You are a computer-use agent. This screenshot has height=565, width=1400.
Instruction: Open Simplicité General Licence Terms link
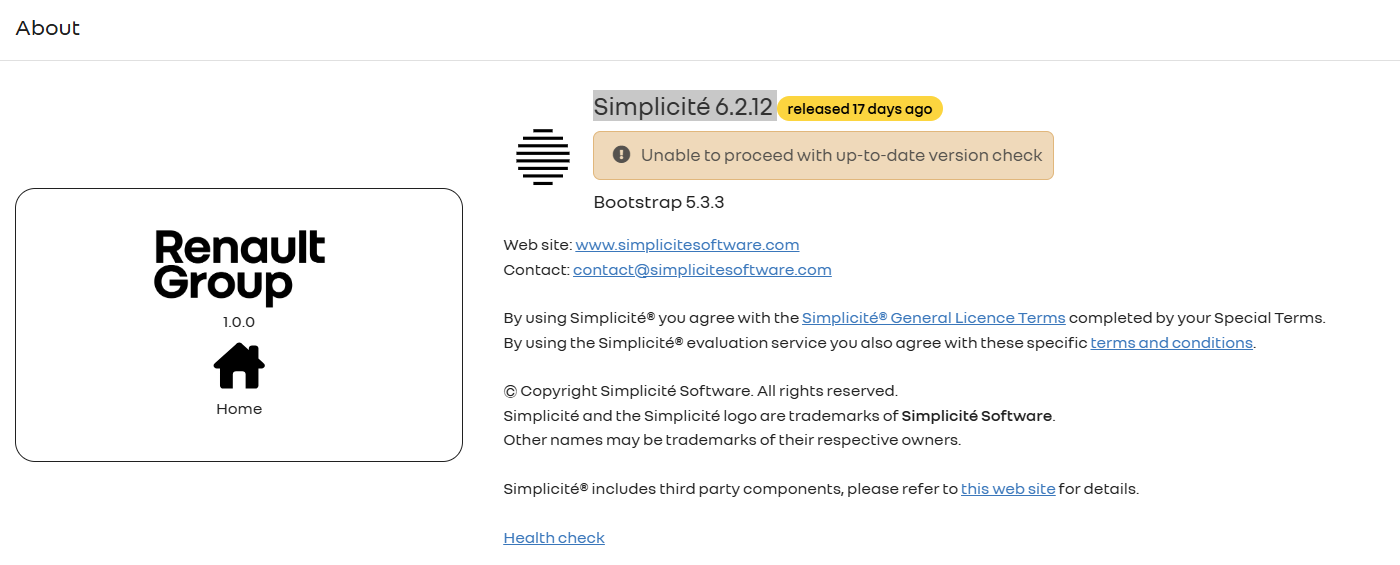click(x=933, y=318)
